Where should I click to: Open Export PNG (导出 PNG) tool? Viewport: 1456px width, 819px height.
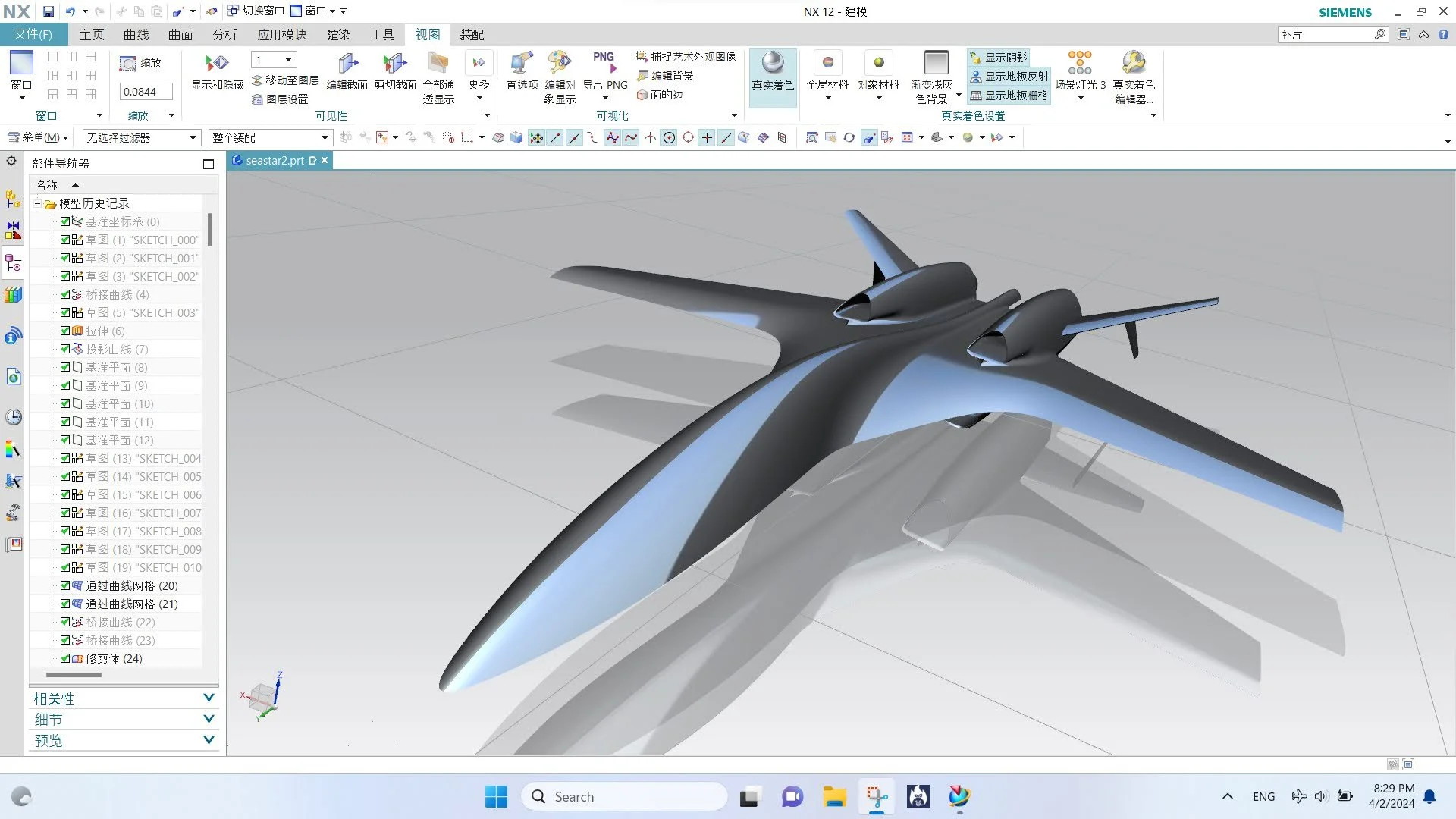click(604, 64)
